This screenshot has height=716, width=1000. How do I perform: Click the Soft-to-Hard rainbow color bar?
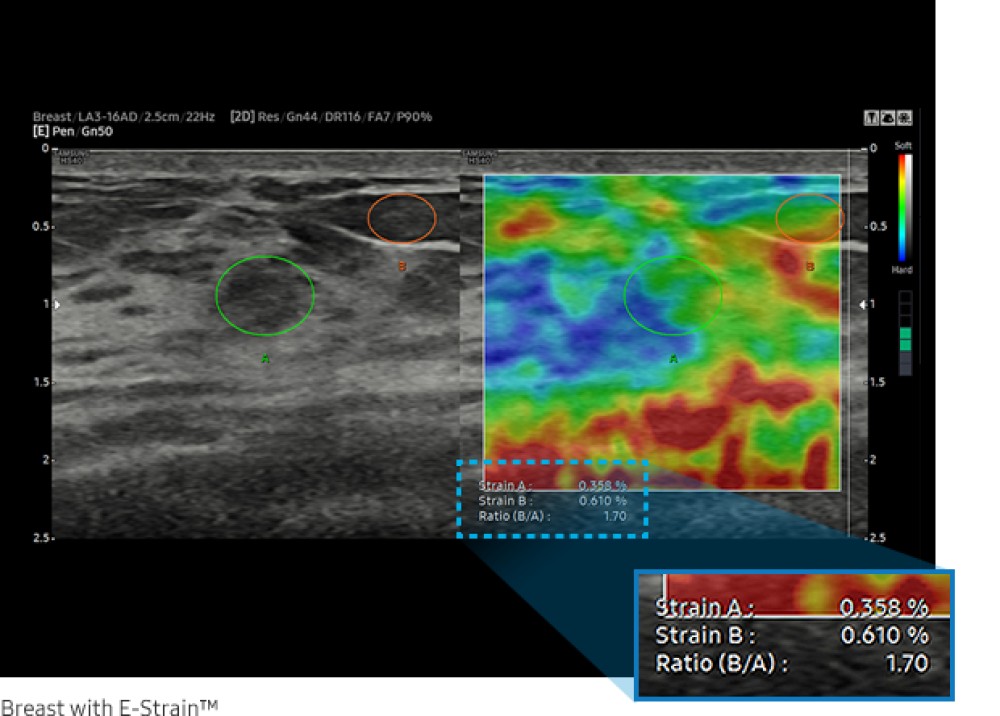pos(905,207)
